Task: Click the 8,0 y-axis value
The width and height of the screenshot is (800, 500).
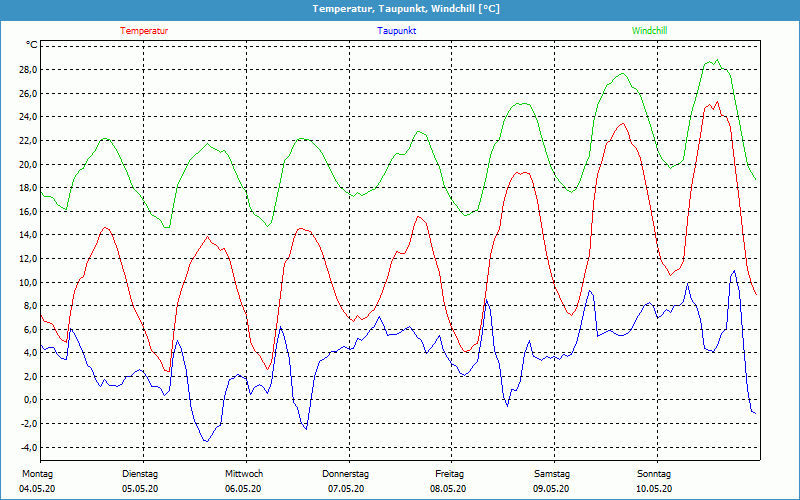Action: [30, 306]
